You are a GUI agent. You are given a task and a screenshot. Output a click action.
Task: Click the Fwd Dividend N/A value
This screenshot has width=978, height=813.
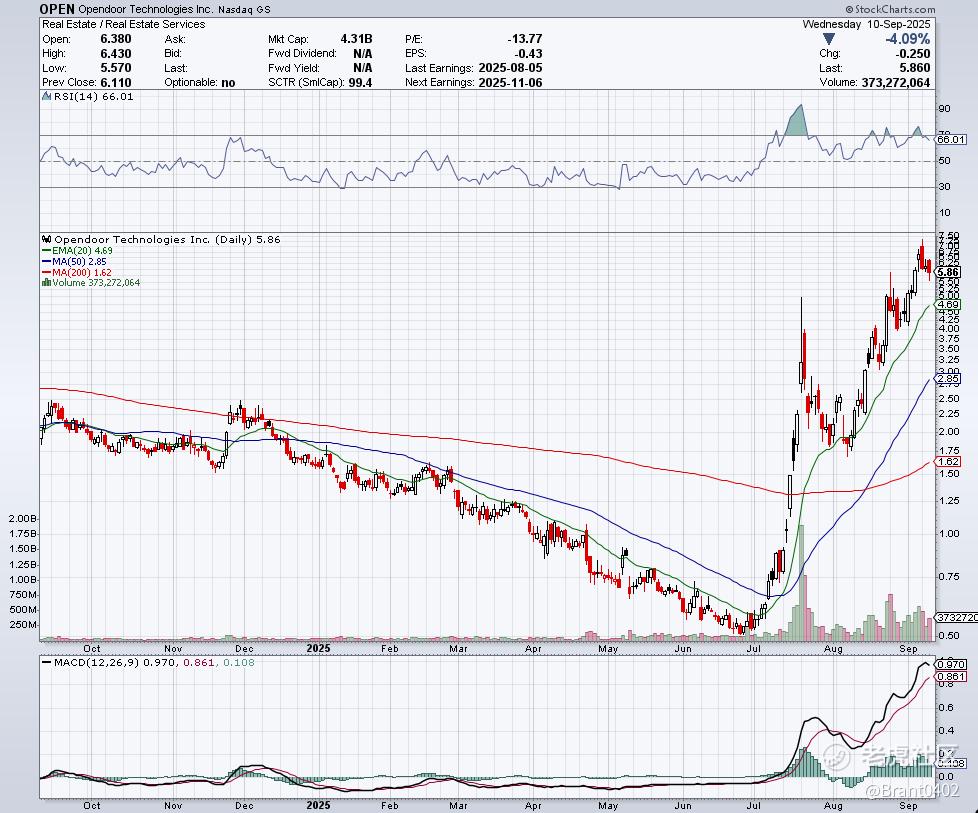click(362, 54)
